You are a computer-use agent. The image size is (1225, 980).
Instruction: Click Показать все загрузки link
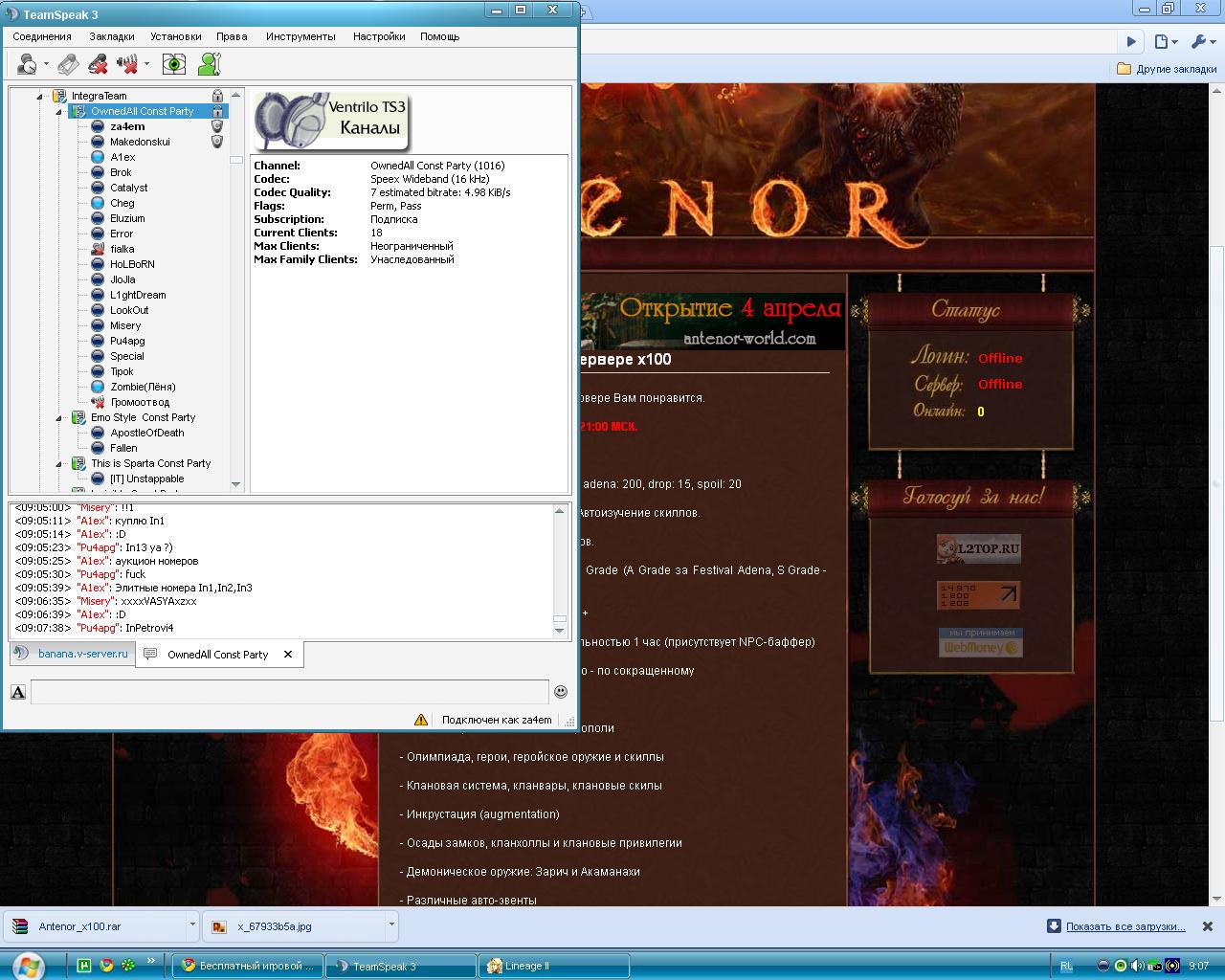coord(1125,926)
